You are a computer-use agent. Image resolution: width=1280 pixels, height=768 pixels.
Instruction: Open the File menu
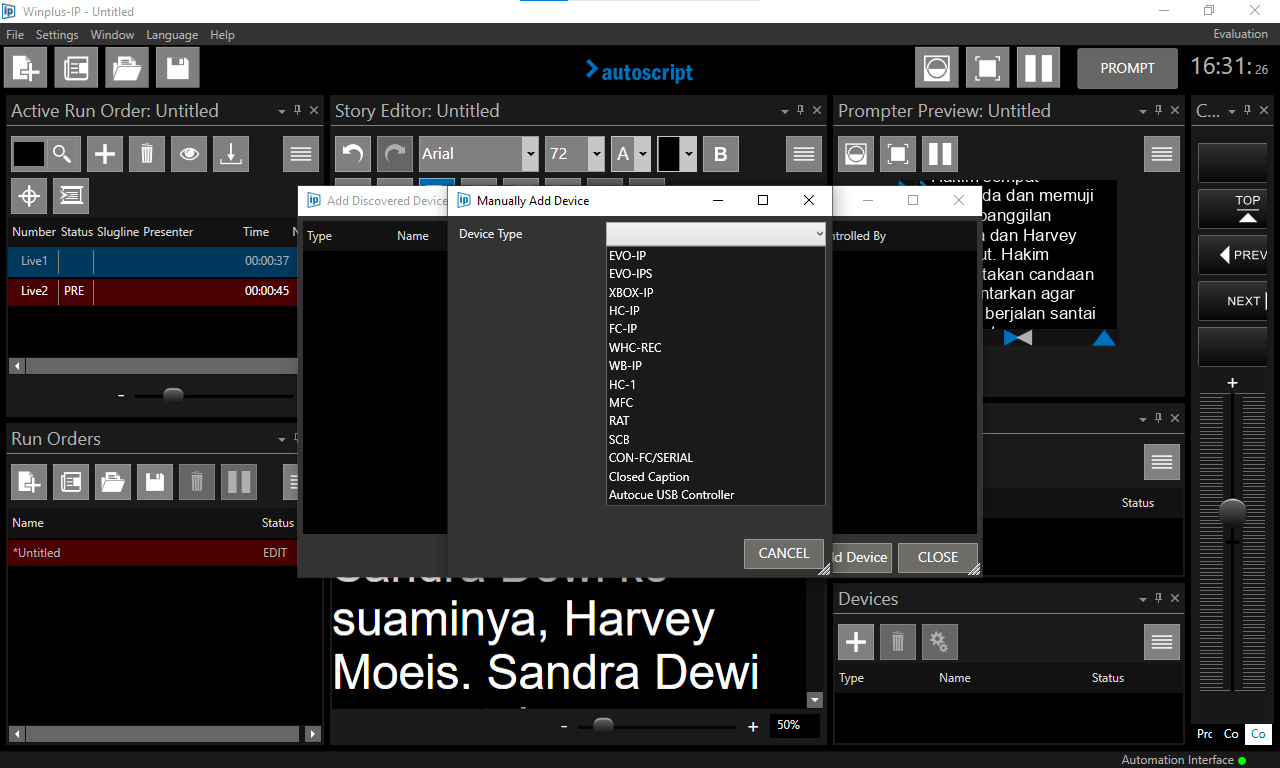[15, 35]
